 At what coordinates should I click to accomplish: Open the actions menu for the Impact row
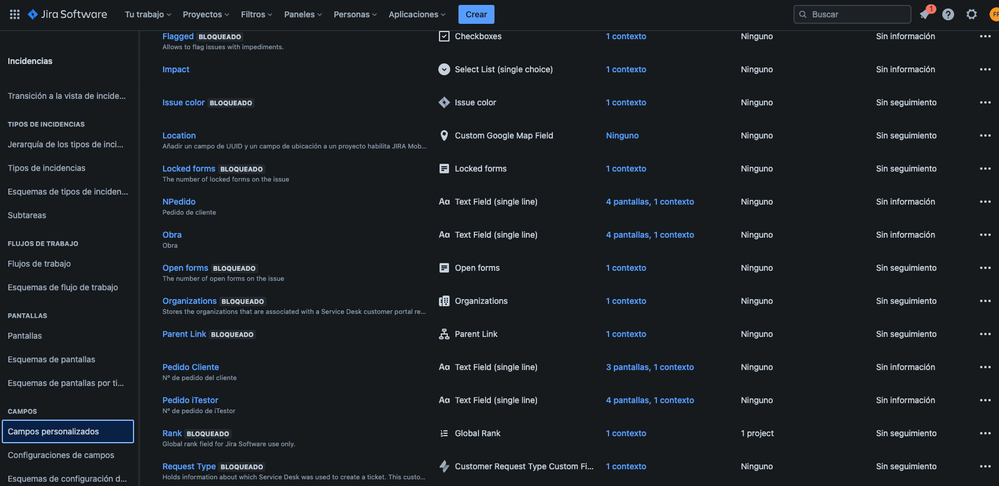click(x=985, y=69)
